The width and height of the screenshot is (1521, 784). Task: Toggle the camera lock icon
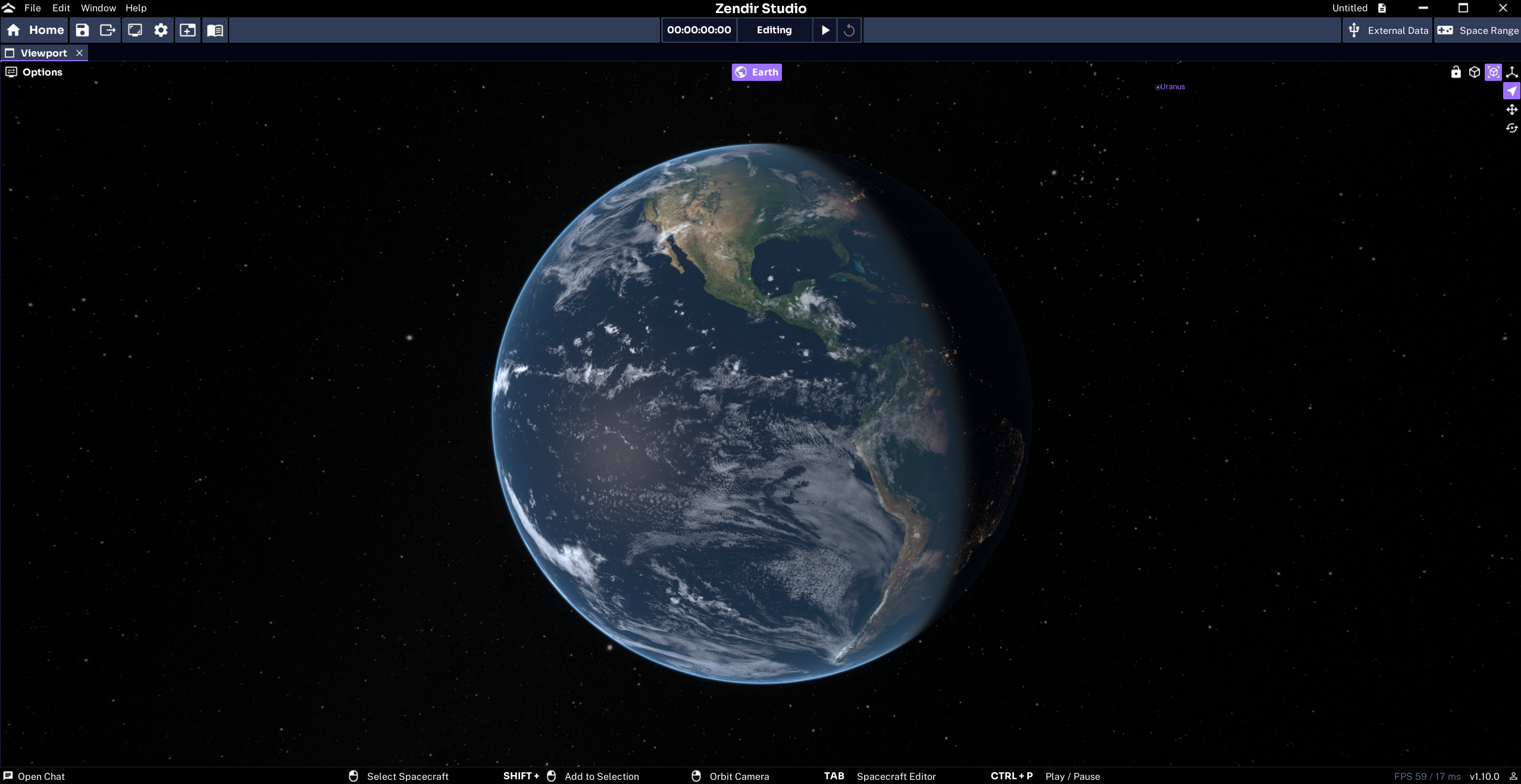pos(1456,72)
